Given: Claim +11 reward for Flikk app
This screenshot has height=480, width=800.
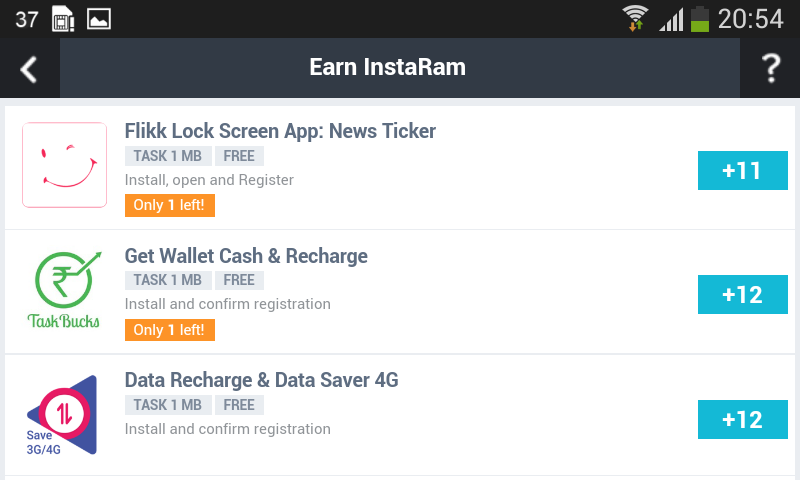Looking at the screenshot, I should pos(742,171).
